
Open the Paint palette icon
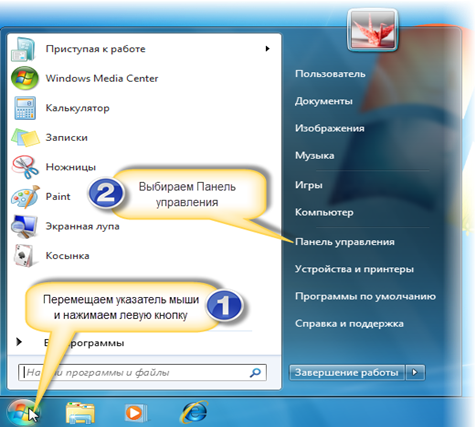tap(25, 197)
